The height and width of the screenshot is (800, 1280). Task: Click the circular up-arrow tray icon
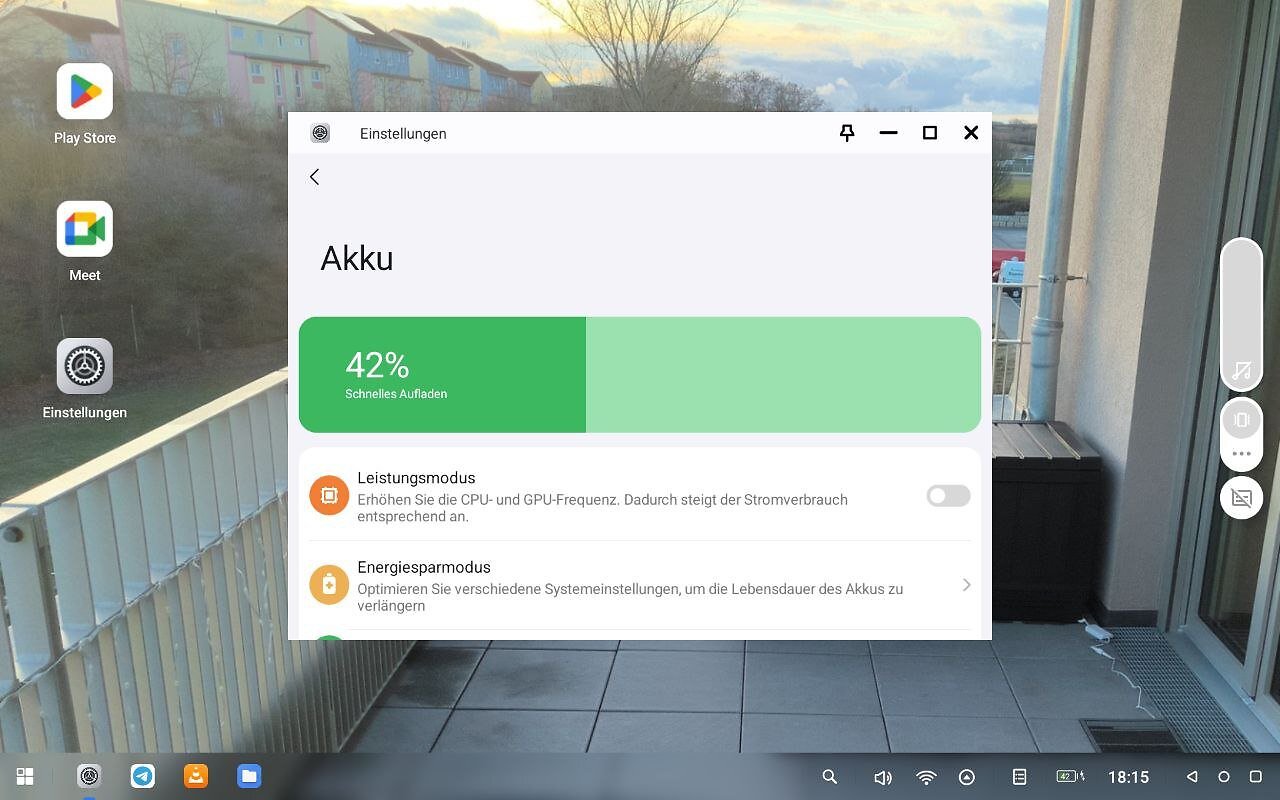967,777
